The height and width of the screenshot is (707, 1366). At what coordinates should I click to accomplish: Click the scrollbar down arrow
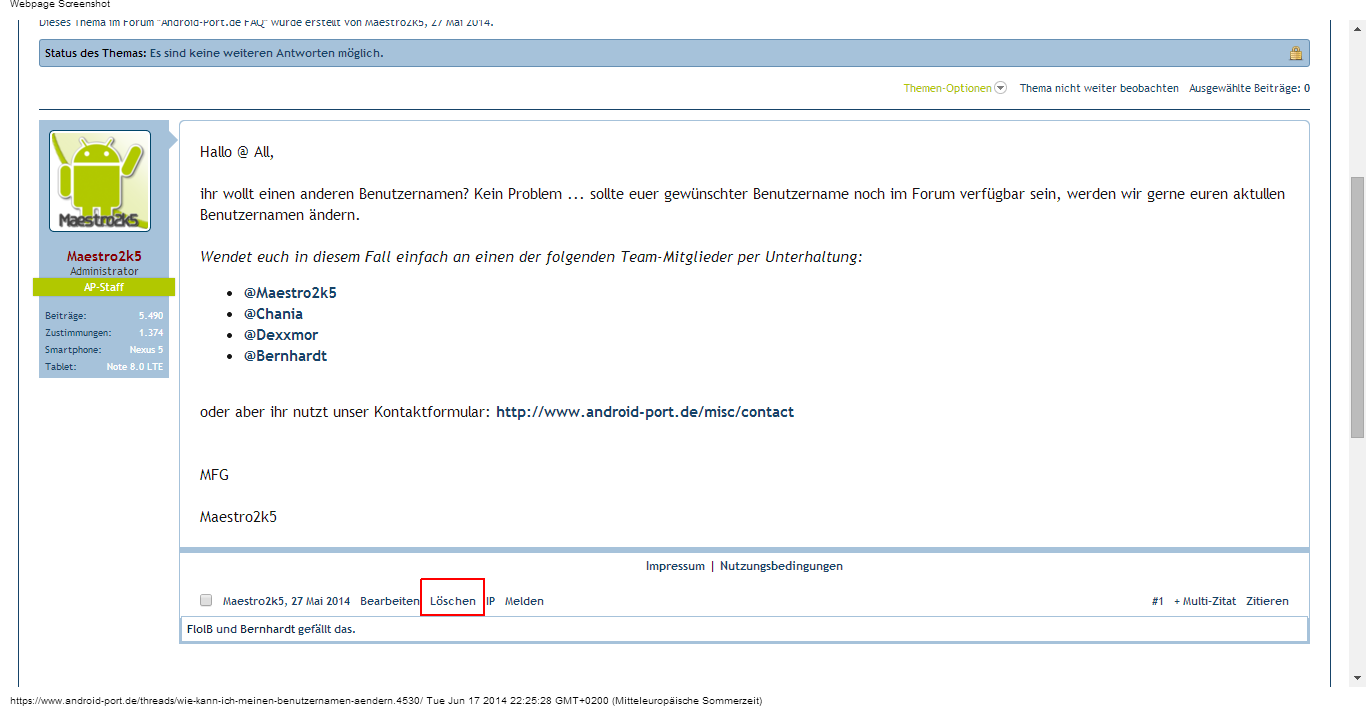[1357, 678]
